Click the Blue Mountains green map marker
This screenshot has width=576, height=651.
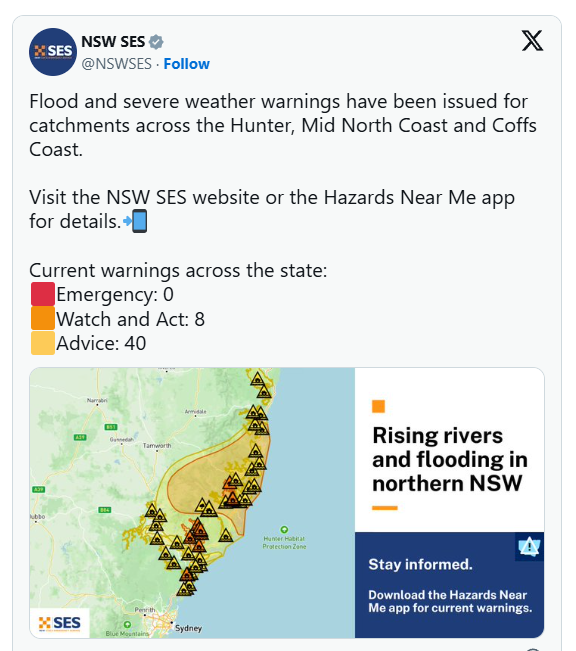click(x=127, y=625)
